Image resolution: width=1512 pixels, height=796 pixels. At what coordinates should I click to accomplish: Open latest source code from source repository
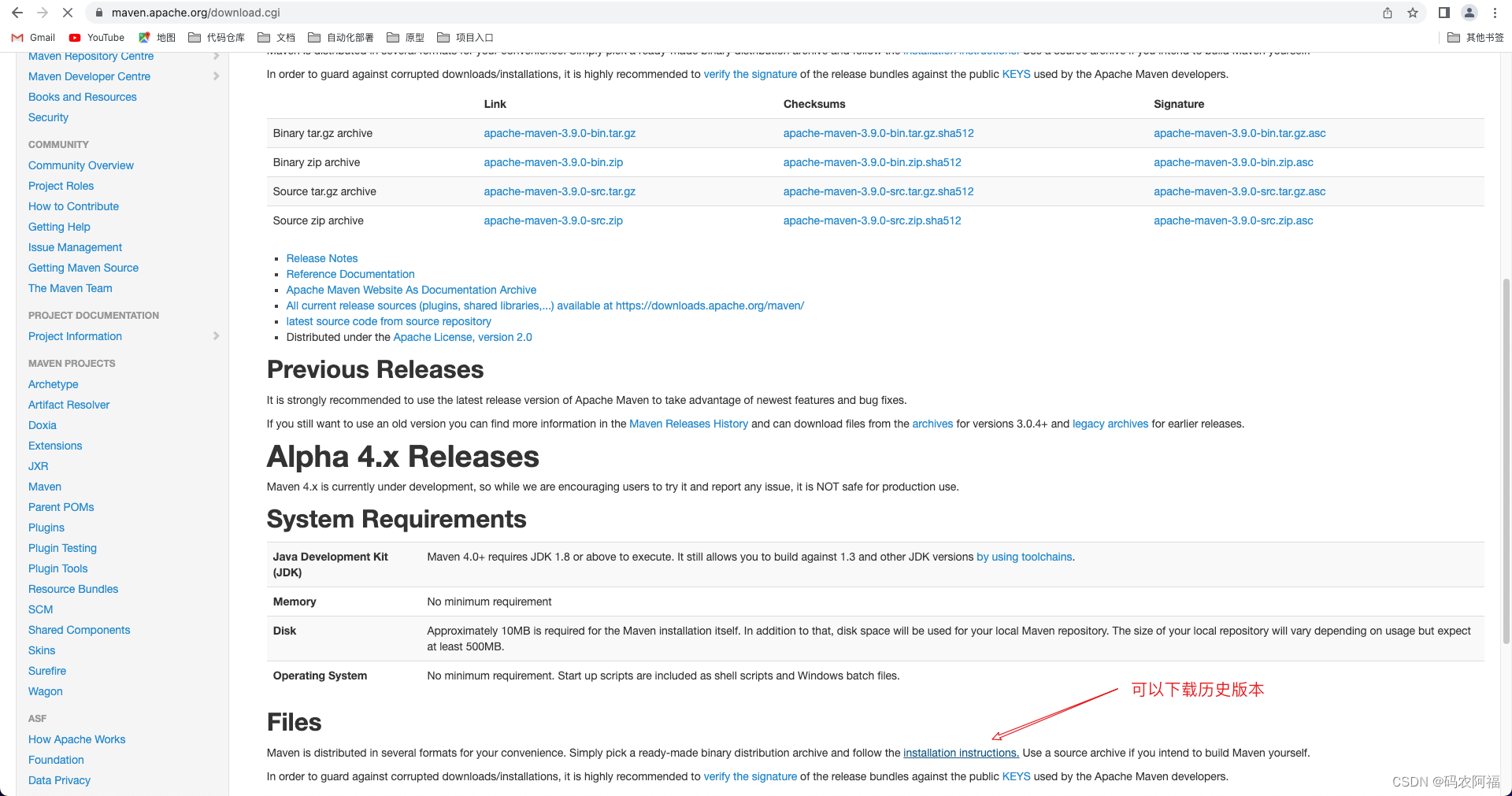388,321
